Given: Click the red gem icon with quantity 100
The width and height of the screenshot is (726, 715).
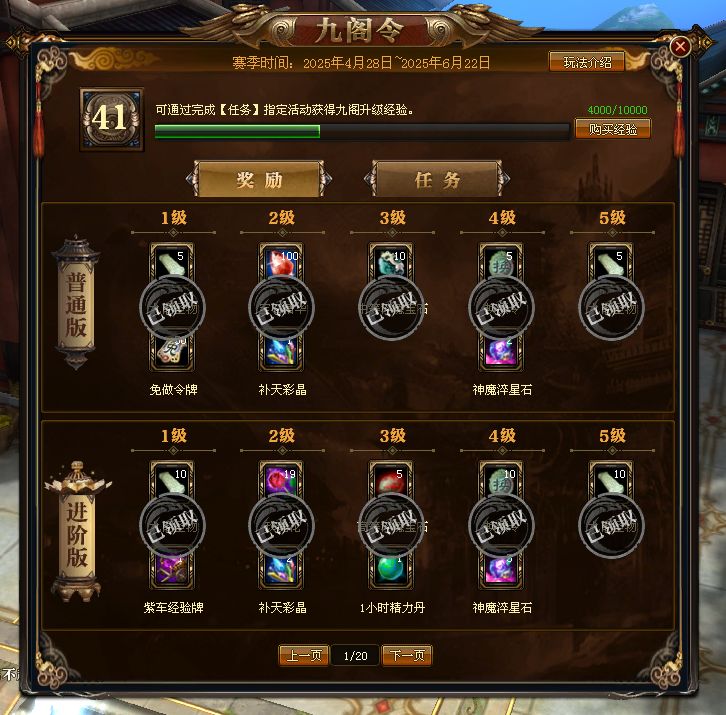Looking at the screenshot, I should pyautogui.click(x=281, y=263).
